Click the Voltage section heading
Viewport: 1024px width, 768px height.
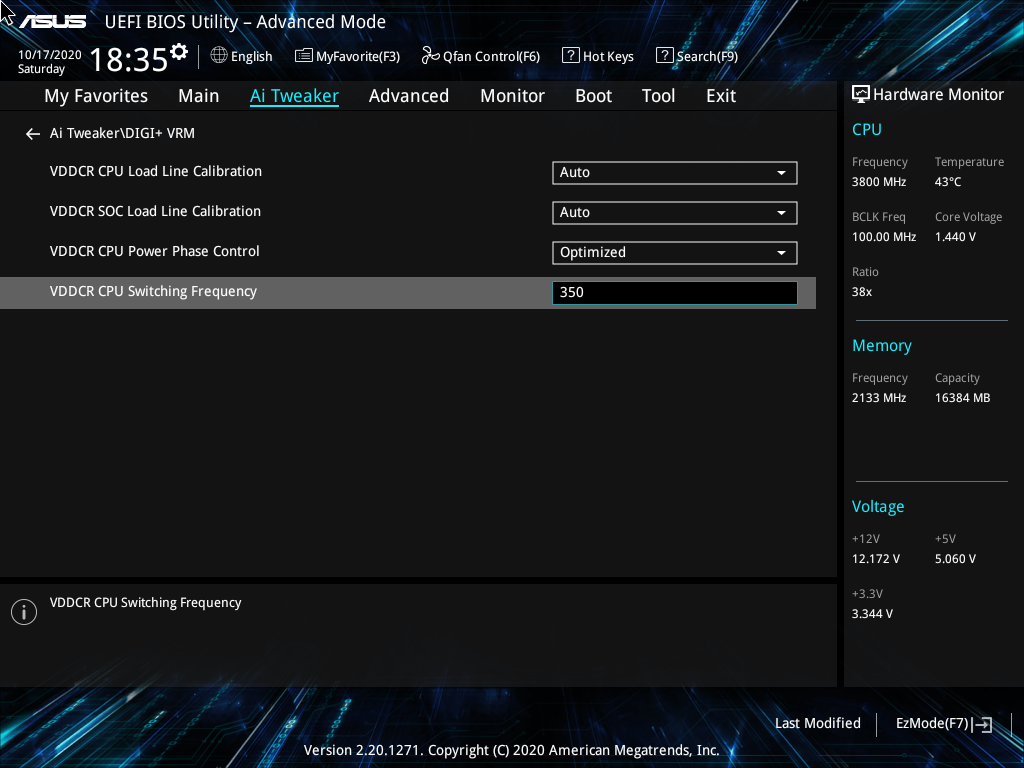(878, 506)
